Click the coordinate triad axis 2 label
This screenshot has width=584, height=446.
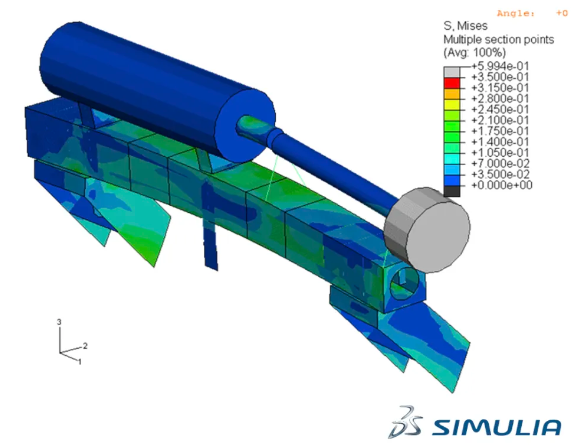(x=85, y=346)
